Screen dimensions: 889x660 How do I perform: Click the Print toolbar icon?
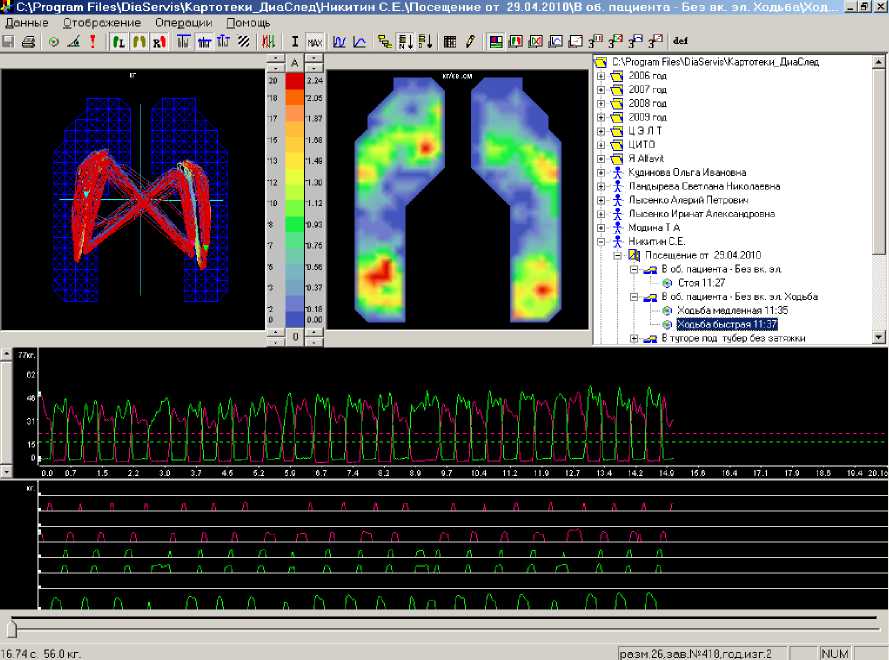click(x=29, y=42)
